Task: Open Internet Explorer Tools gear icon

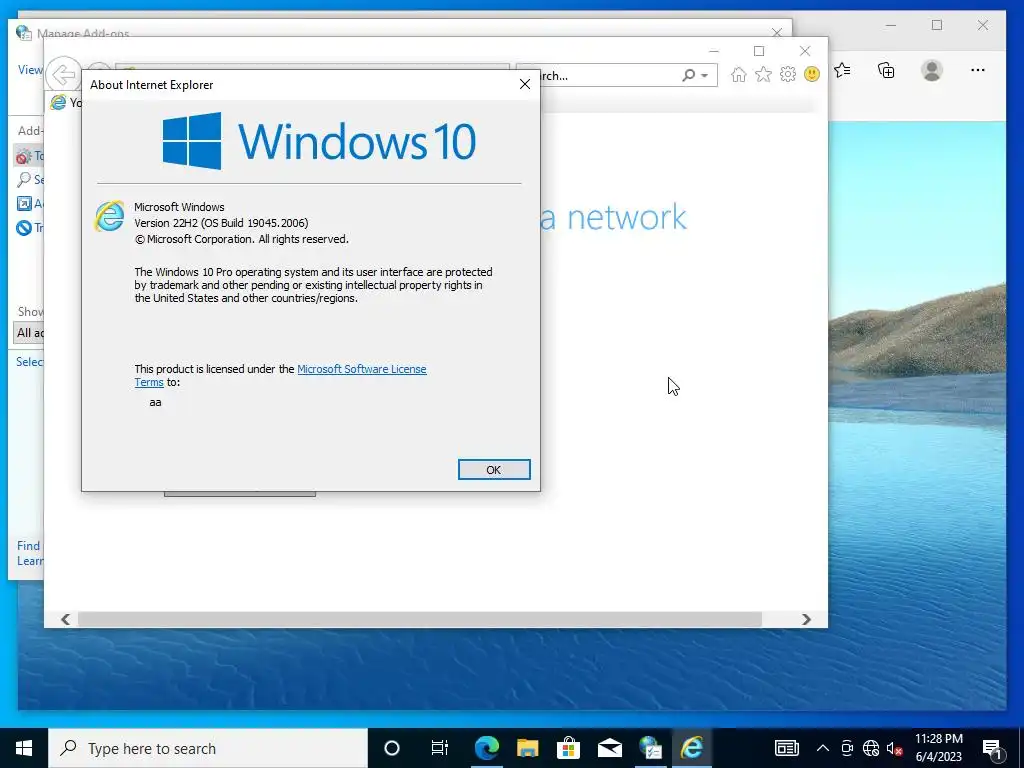Action: (788, 75)
